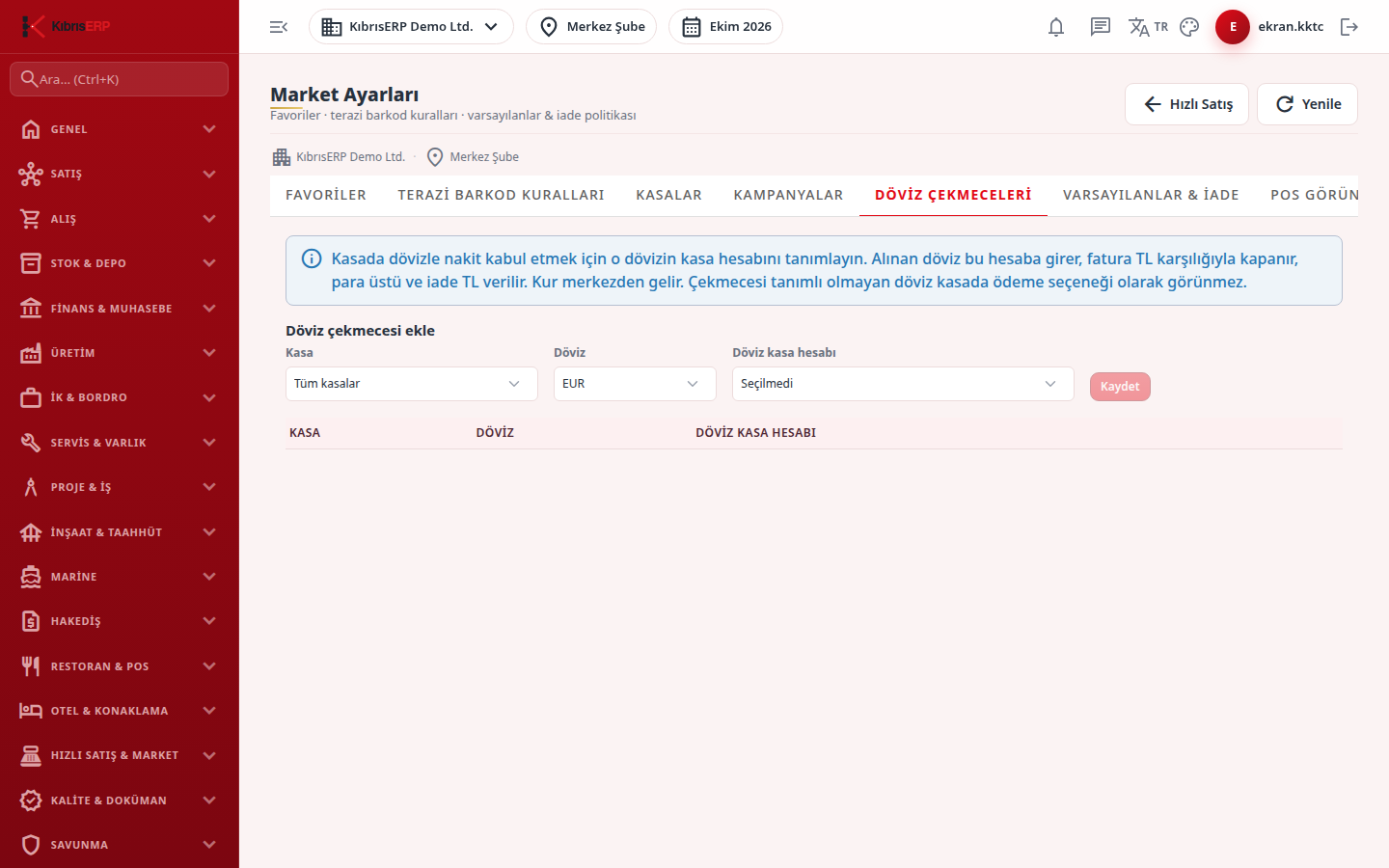Image resolution: width=1389 pixels, height=868 pixels.
Task: Open the Stok & Depo icon
Action: 31,263
